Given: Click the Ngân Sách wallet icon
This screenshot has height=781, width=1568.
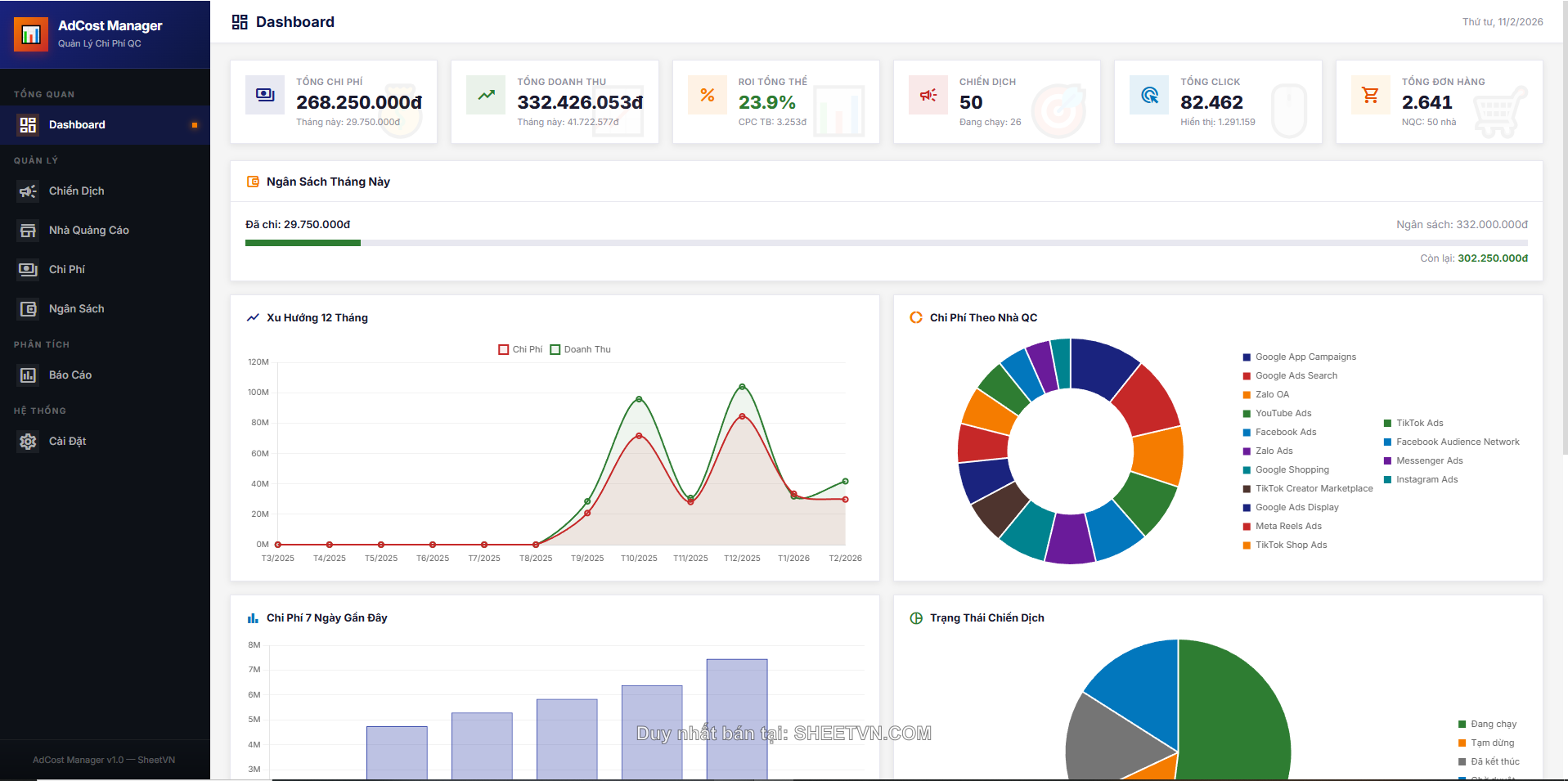Looking at the screenshot, I should [28, 309].
